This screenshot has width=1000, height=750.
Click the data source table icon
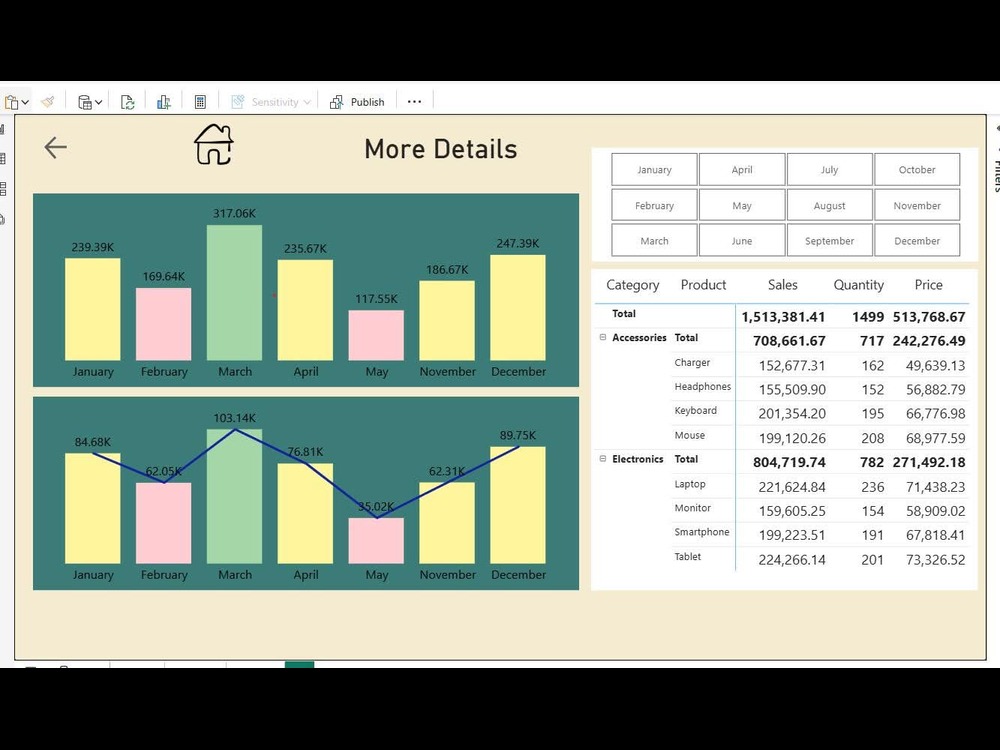coord(84,102)
